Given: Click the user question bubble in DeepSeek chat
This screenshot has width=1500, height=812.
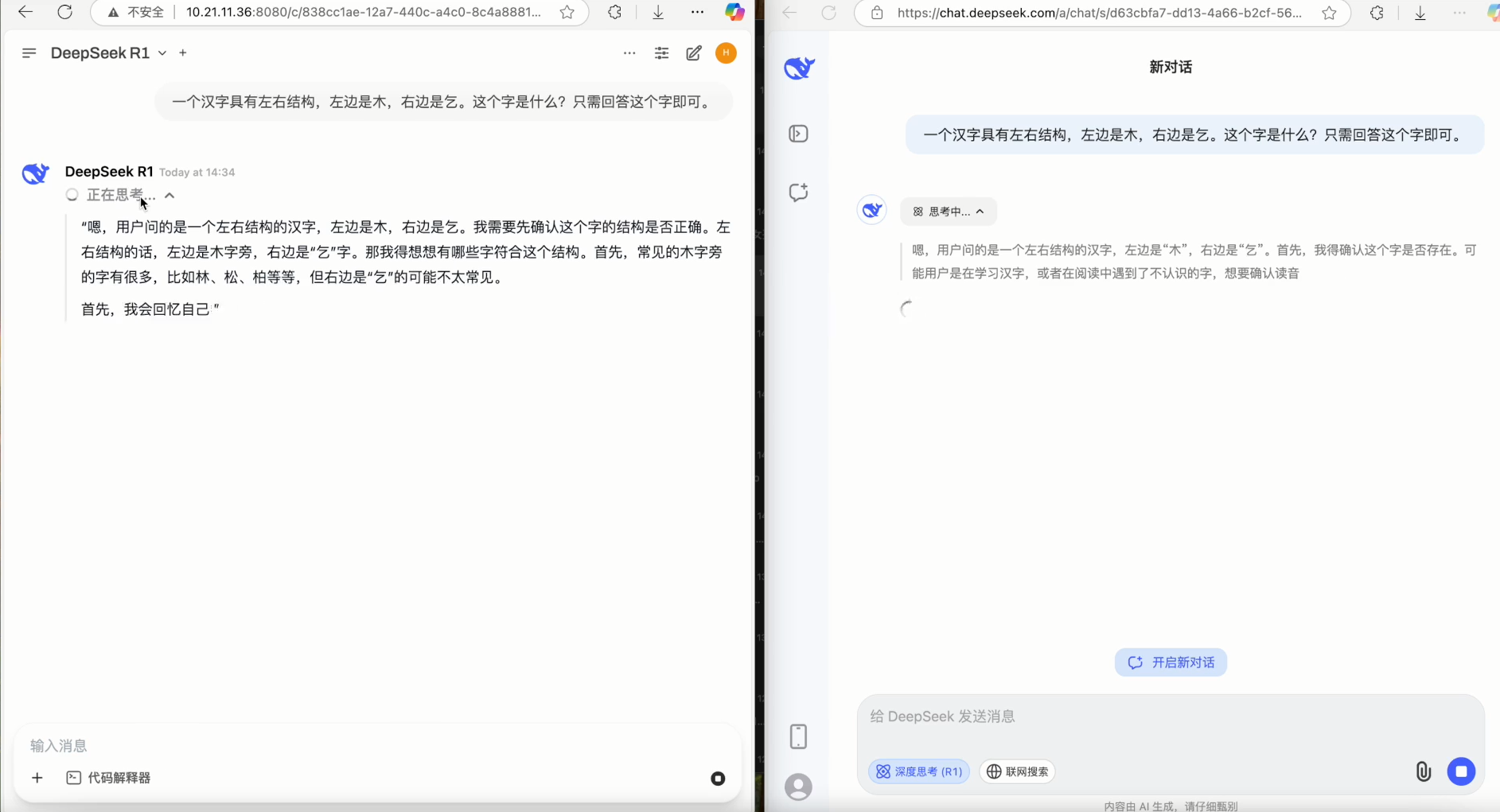Looking at the screenshot, I should [x=1194, y=135].
